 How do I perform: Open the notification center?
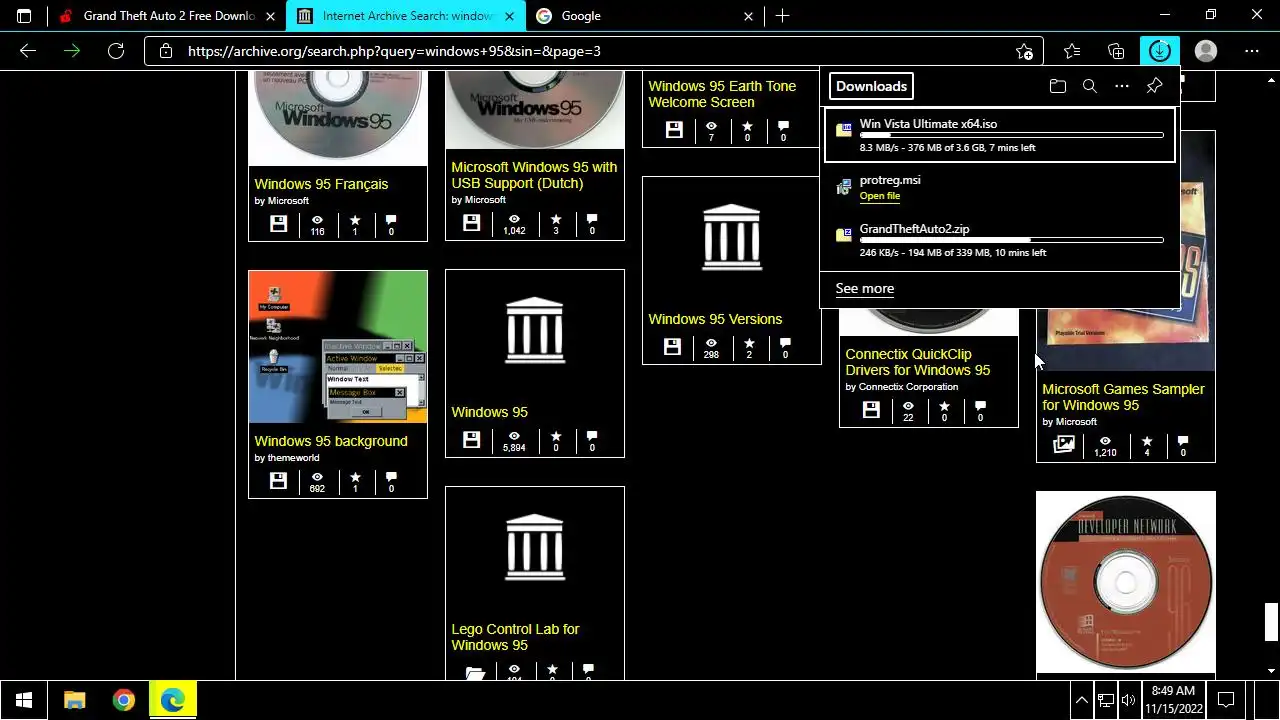point(1226,700)
